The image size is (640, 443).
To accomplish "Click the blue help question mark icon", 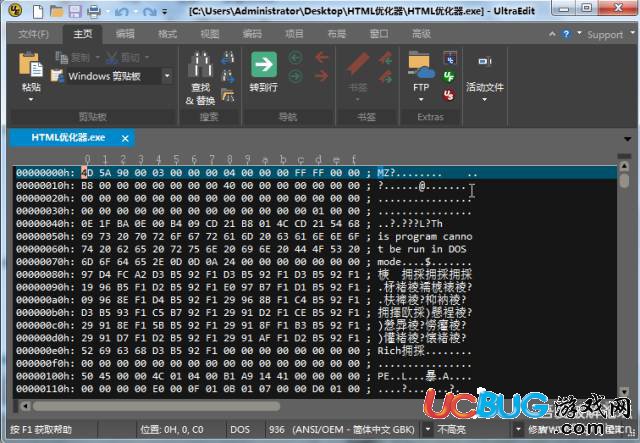I will 566,34.
